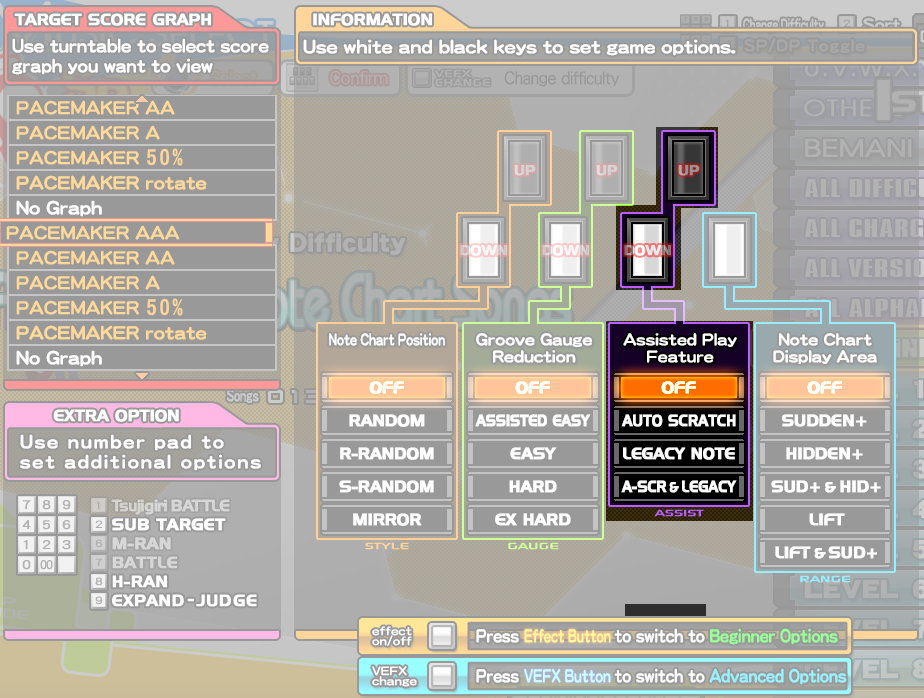Image resolution: width=924 pixels, height=698 pixels.
Task: Select the plain LIFT display range
Action: point(825,519)
